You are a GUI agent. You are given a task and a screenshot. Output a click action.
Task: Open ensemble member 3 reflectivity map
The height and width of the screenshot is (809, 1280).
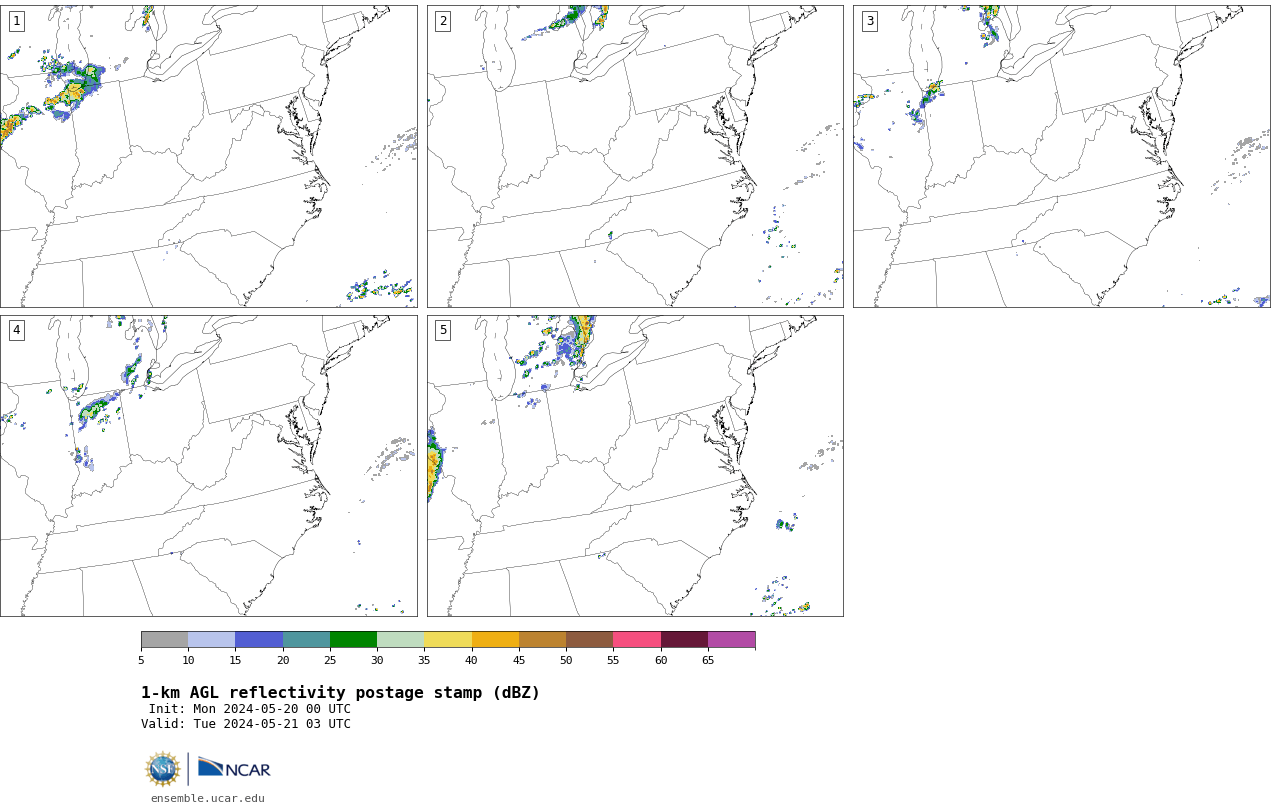(1061, 156)
